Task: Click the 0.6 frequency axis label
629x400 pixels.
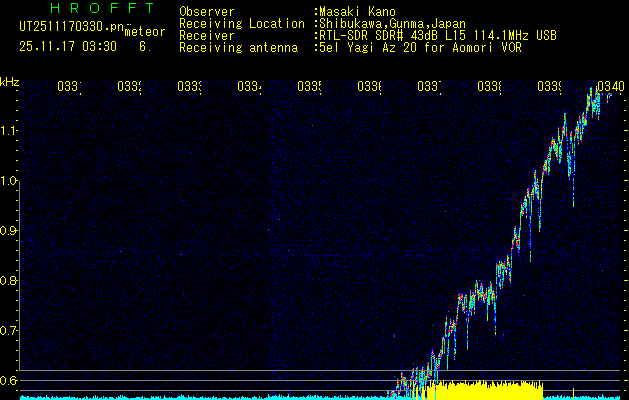Action: pyautogui.click(x=10, y=380)
